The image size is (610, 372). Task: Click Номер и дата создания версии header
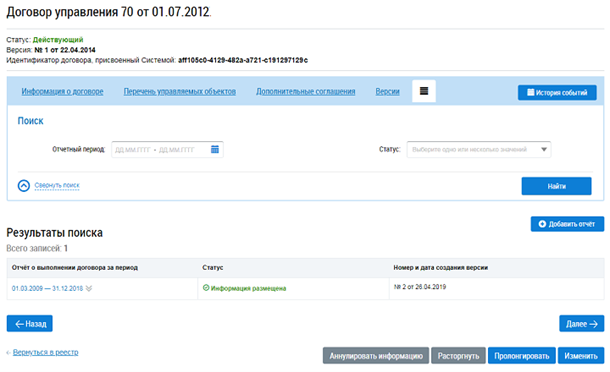[x=440, y=268]
